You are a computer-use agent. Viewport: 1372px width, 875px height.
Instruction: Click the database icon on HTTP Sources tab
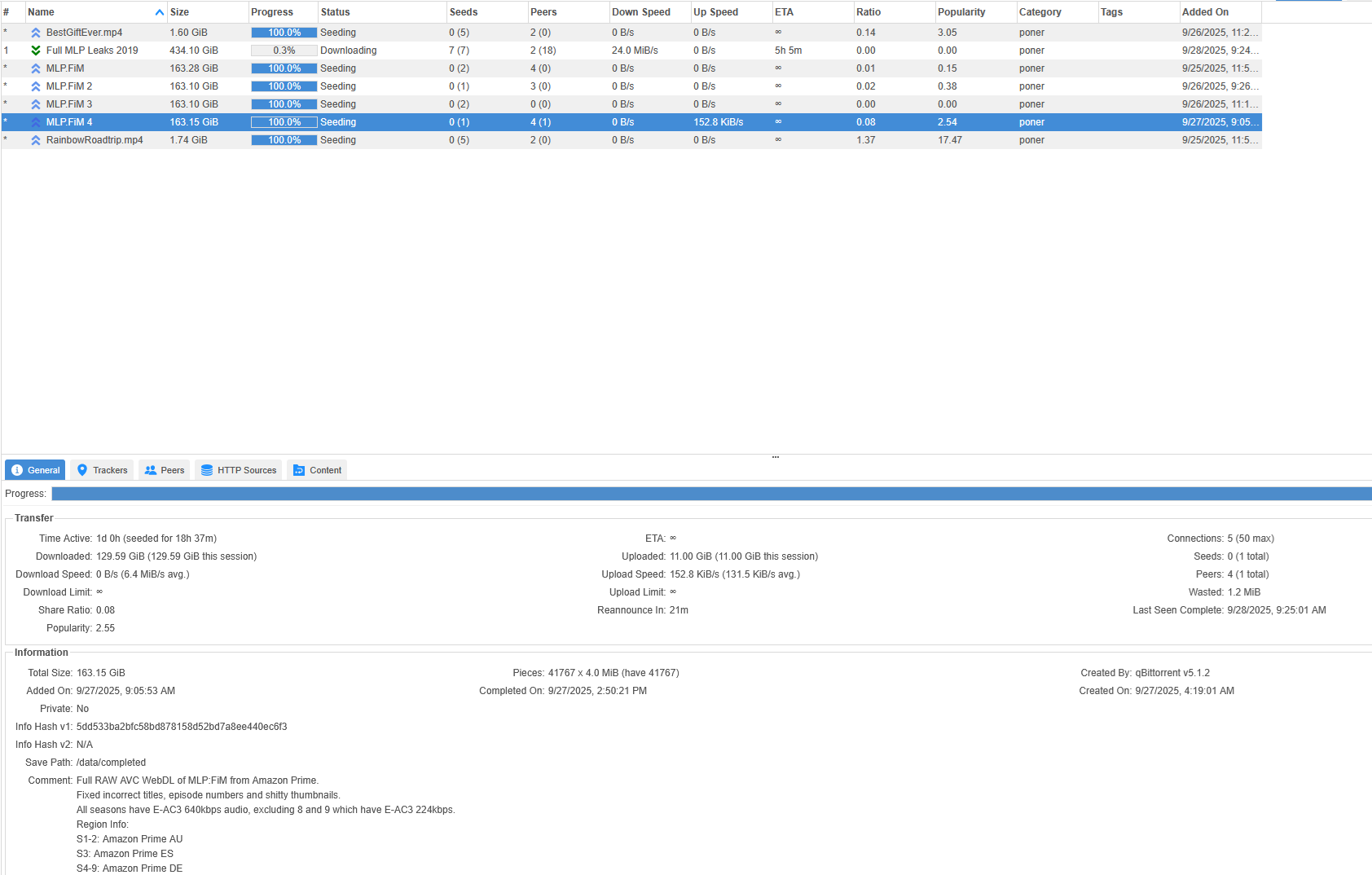pos(207,470)
